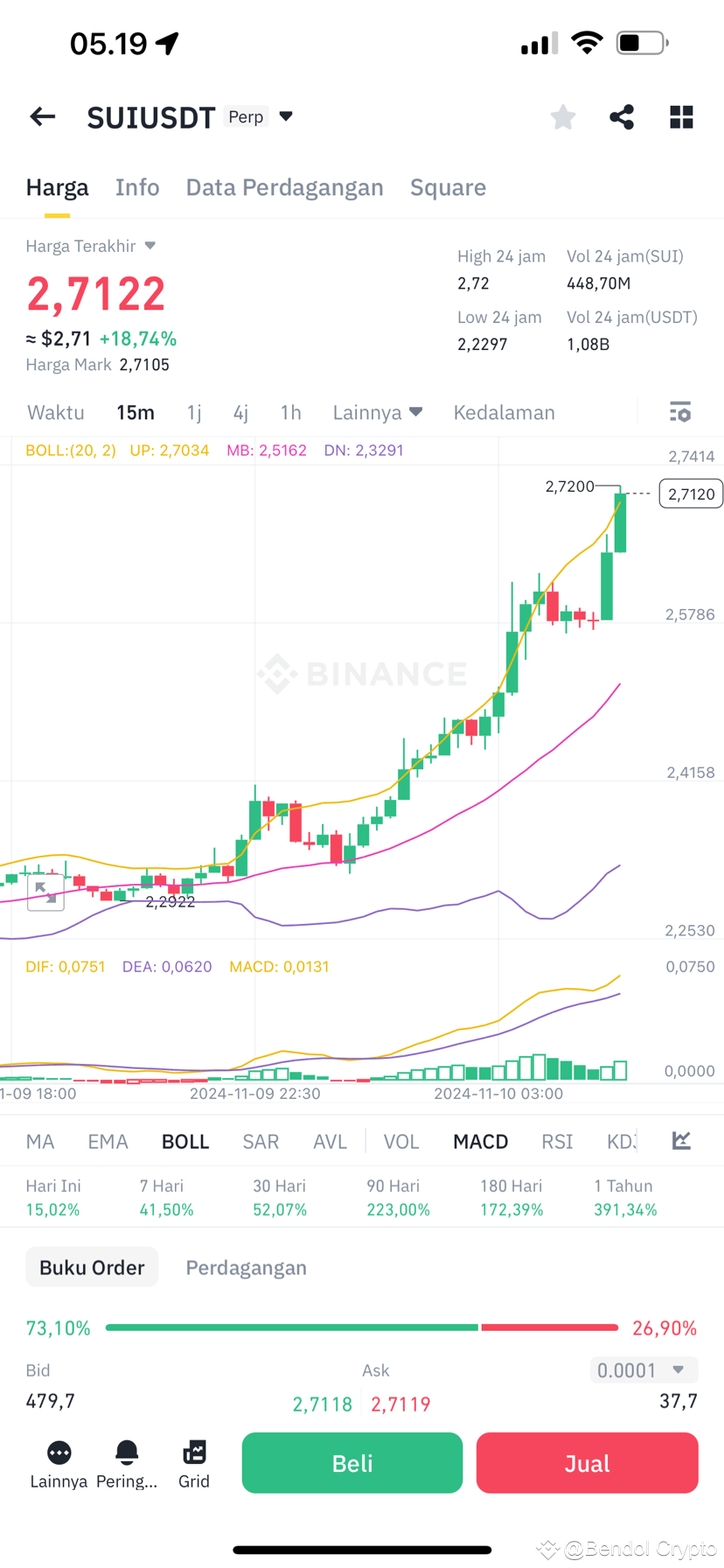Enable the RSI indicator
The width and height of the screenshot is (724, 1568).
(556, 1141)
